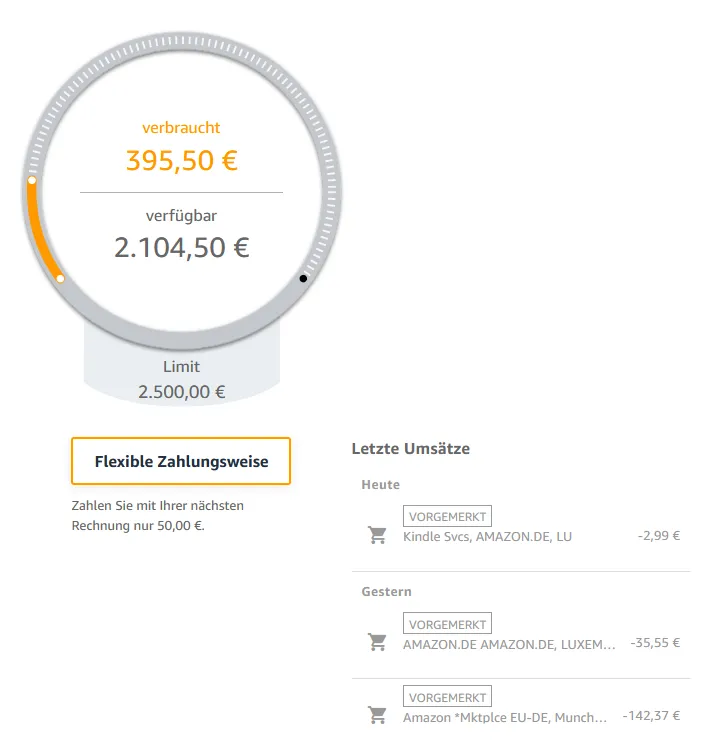Open the AMAZON.DE AMAZON.DE, LUXEM transaction
Image resolution: width=702 pixels, height=748 pixels.
pyautogui.click(x=509, y=644)
